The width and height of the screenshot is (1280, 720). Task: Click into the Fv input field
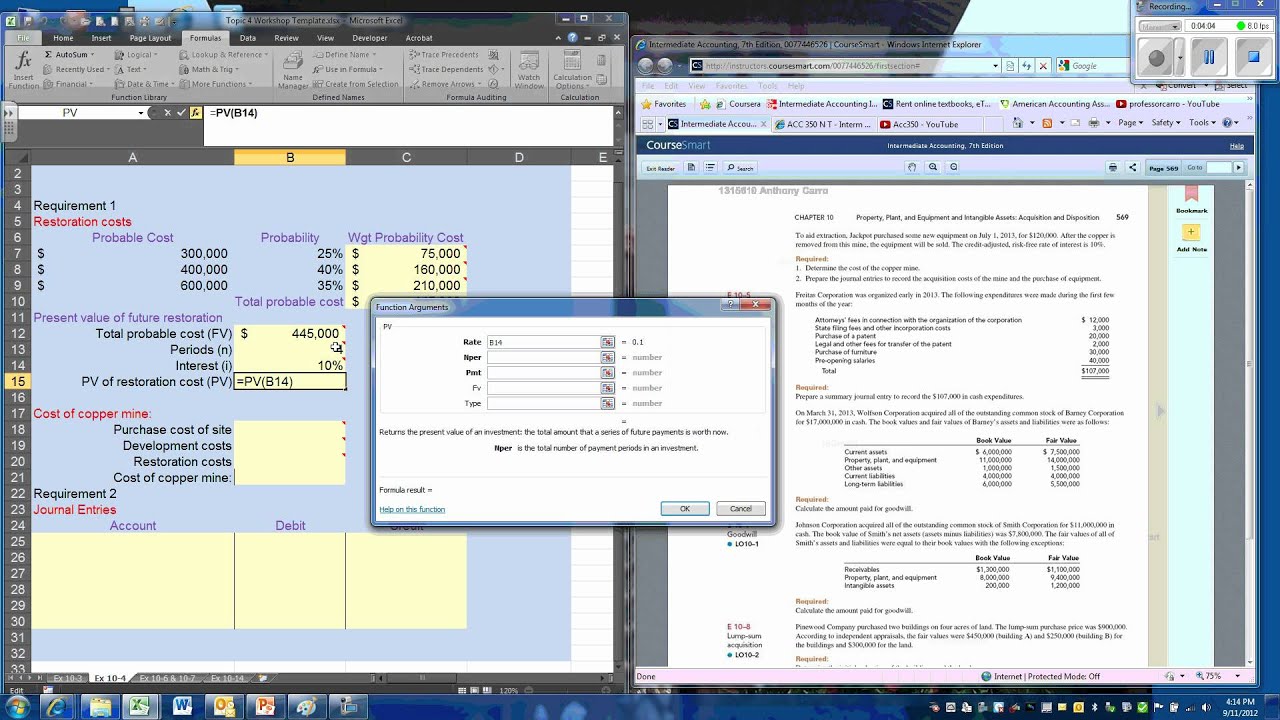click(543, 388)
